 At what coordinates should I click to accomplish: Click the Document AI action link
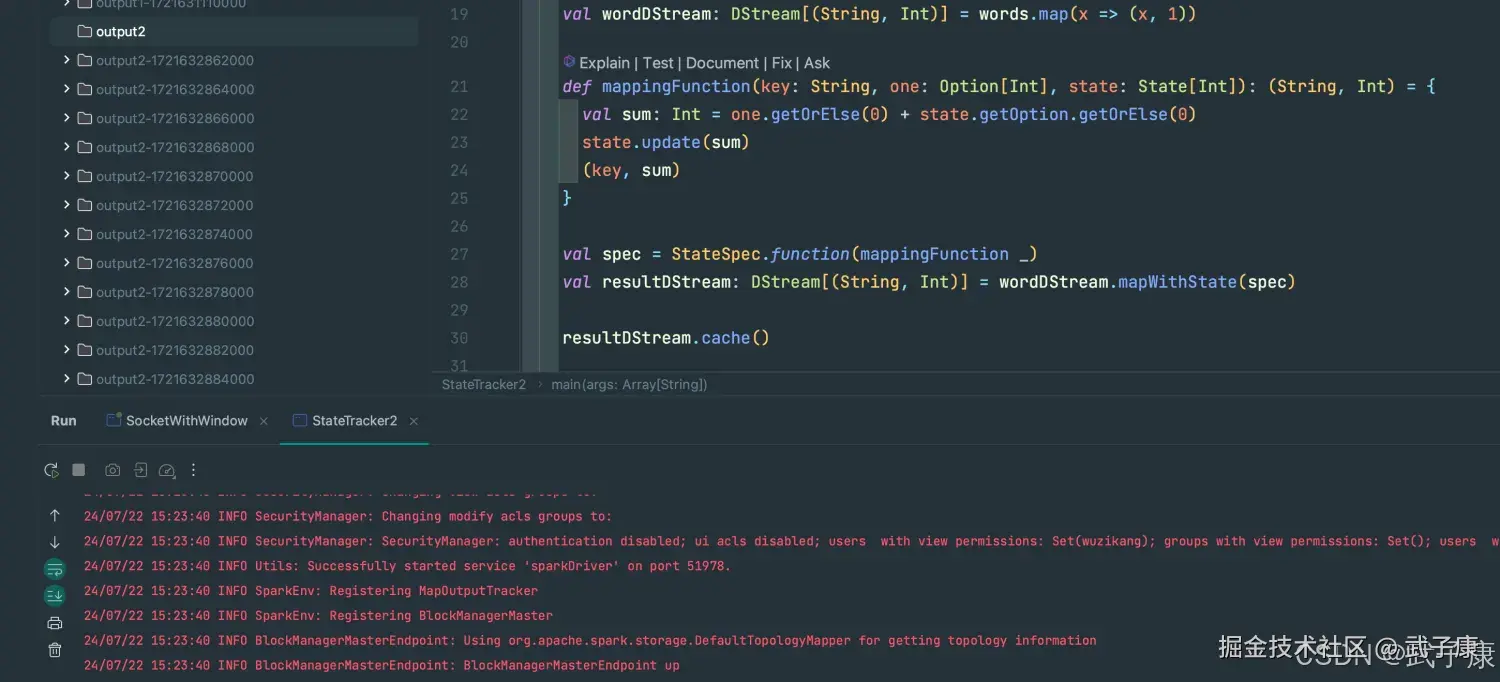[x=723, y=63]
